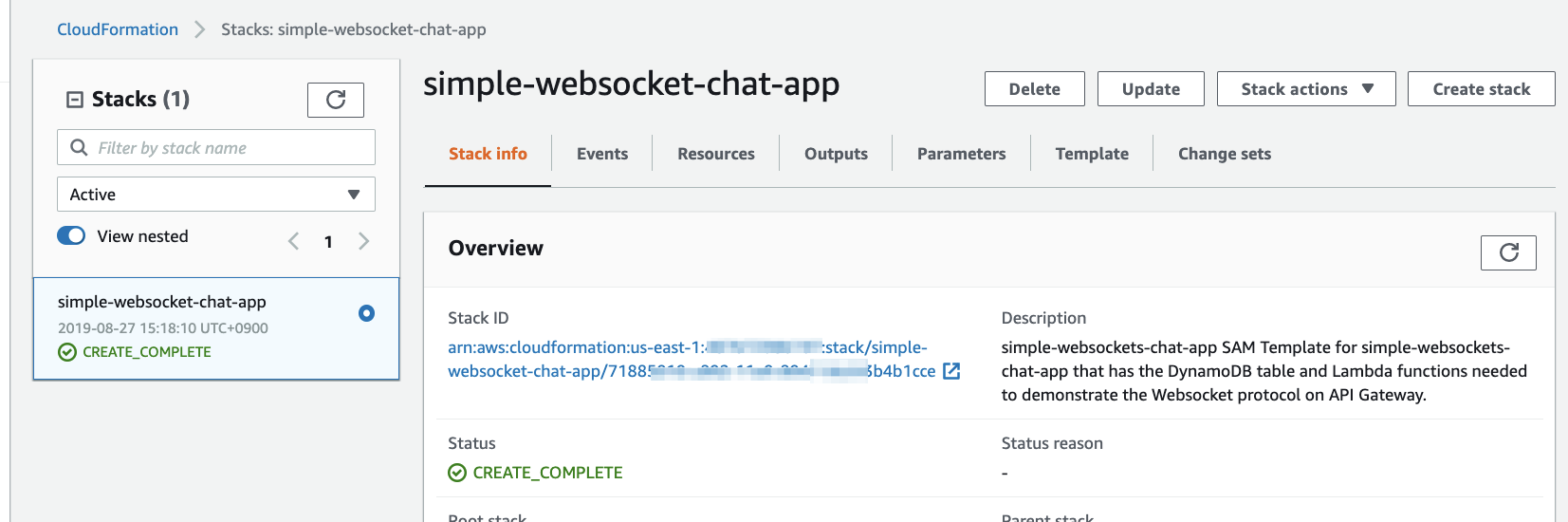Screen dimensions: 1568x522
Task: Open the Outputs tab
Action: click(836, 154)
